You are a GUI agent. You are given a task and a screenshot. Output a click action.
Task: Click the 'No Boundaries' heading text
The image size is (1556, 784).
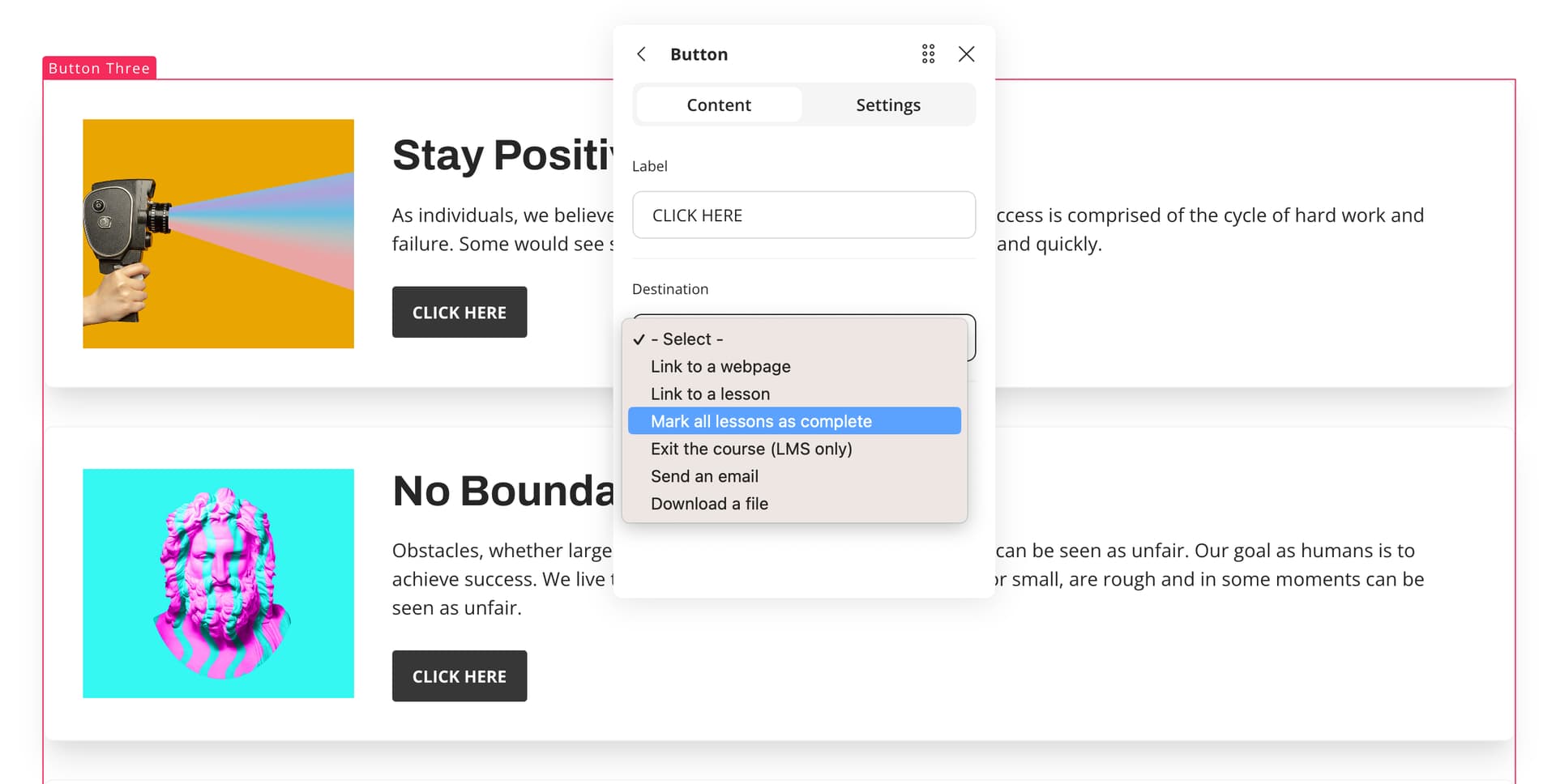[x=502, y=491]
